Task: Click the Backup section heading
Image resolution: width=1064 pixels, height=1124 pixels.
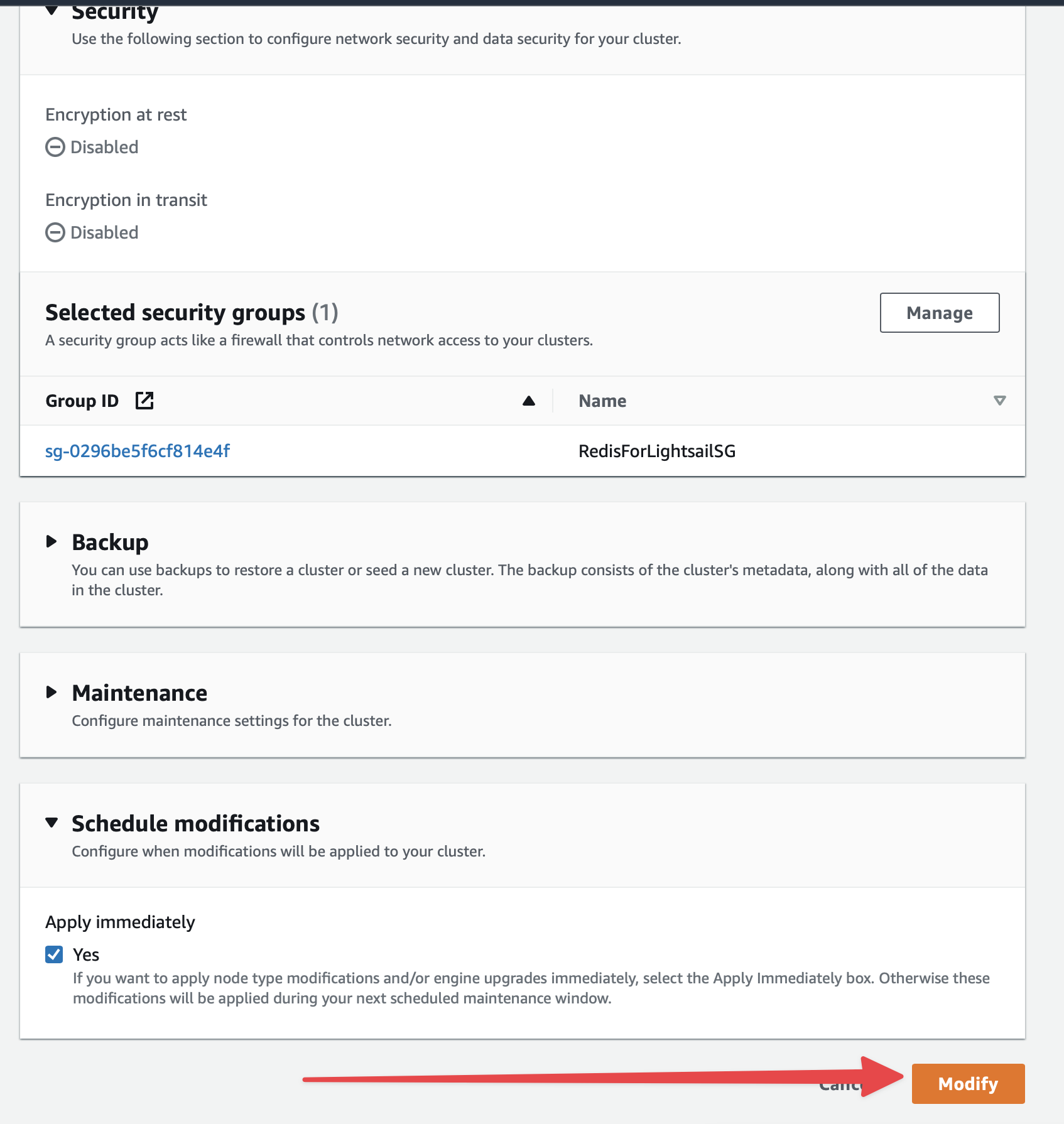Action: [x=111, y=542]
